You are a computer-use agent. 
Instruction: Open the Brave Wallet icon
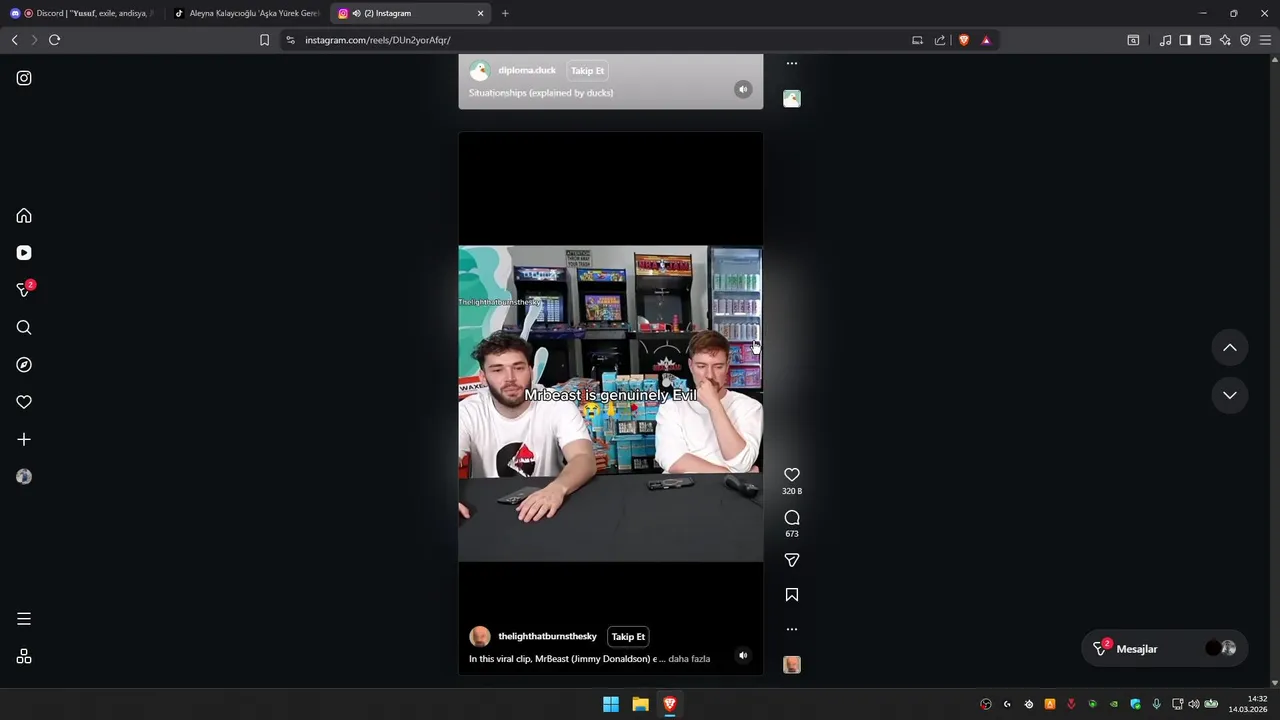(x=1205, y=40)
